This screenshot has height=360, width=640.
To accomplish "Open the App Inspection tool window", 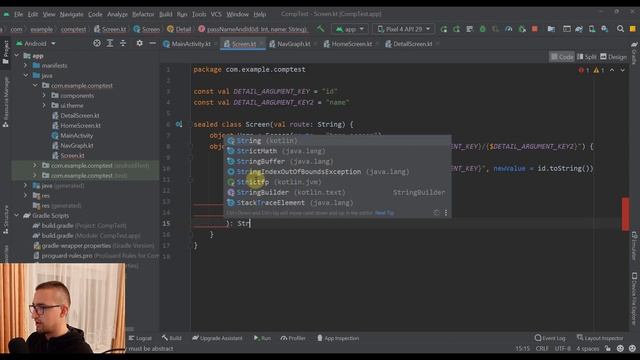I will click(x=338, y=338).
